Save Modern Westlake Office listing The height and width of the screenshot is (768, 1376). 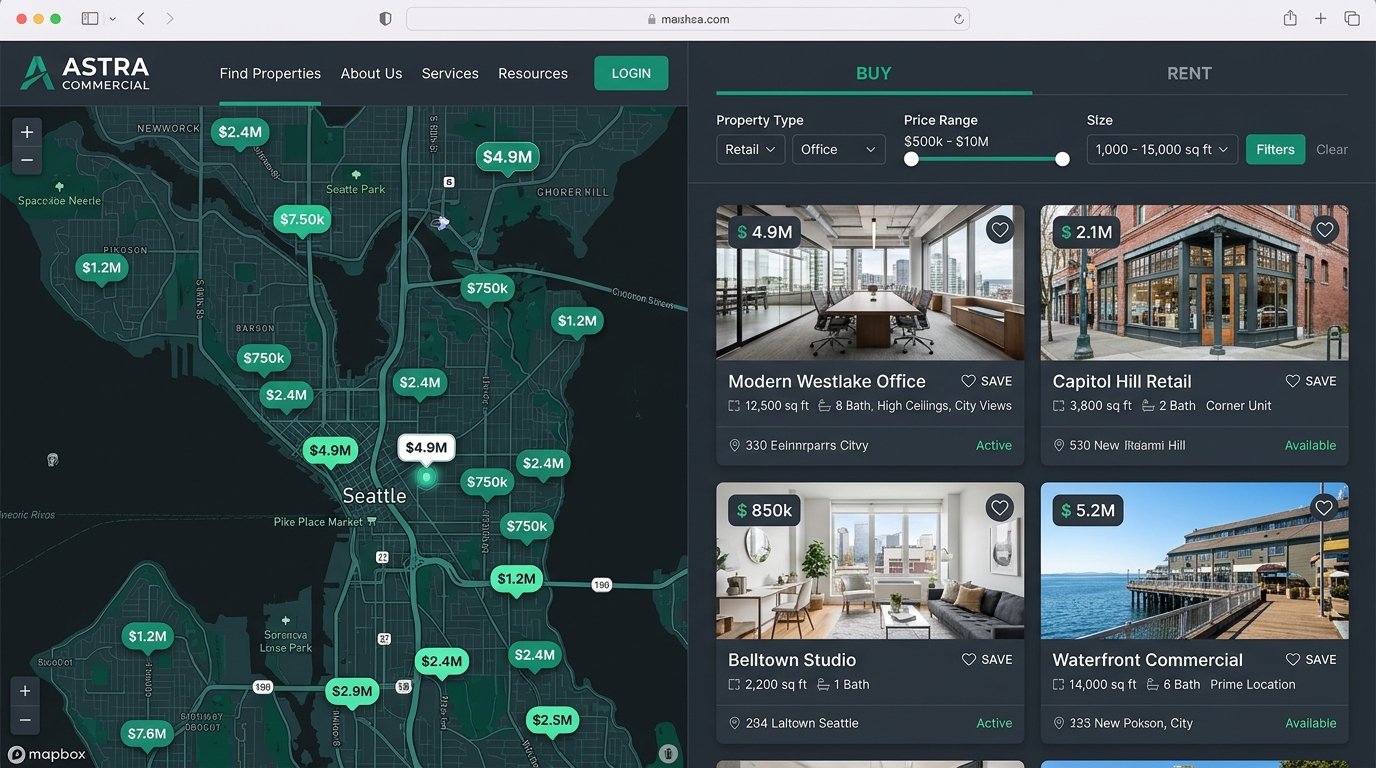[x=986, y=381]
